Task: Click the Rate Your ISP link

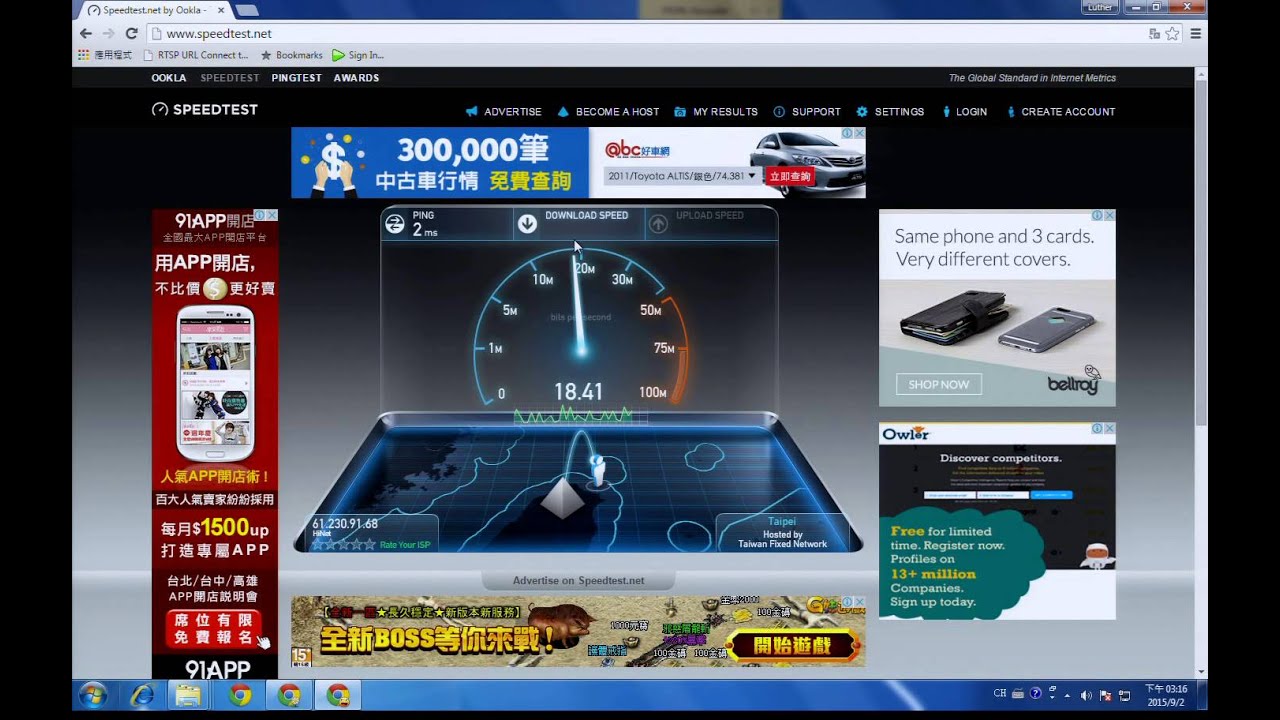Action: [407, 545]
